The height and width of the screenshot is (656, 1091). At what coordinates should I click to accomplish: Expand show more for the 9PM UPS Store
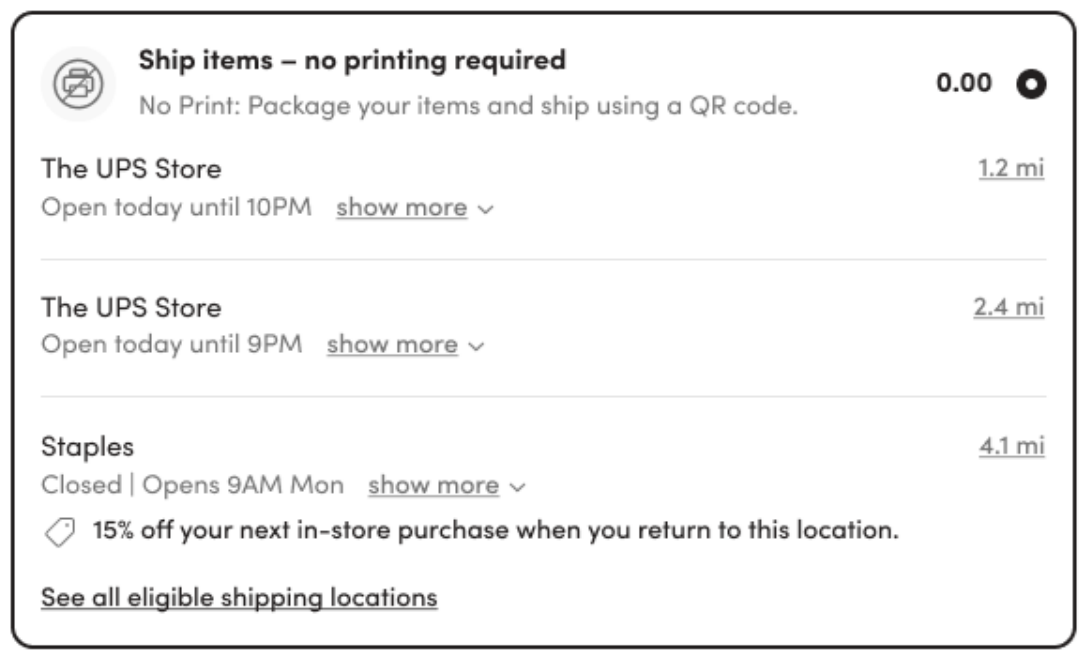pos(405,345)
